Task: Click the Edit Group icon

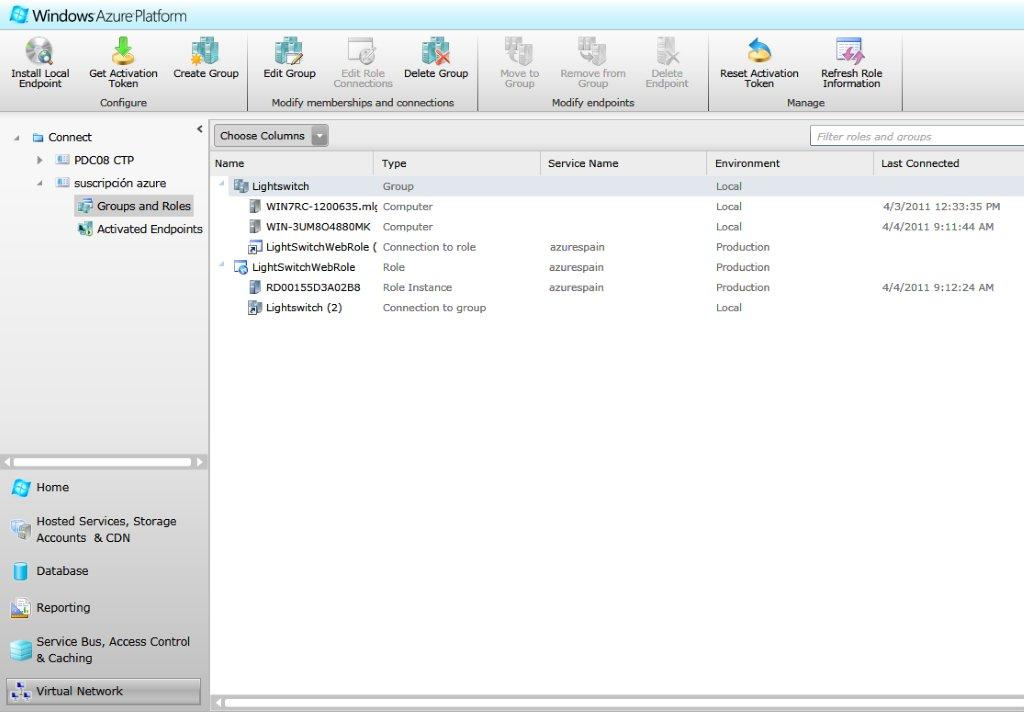Action: tap(289, 51)
